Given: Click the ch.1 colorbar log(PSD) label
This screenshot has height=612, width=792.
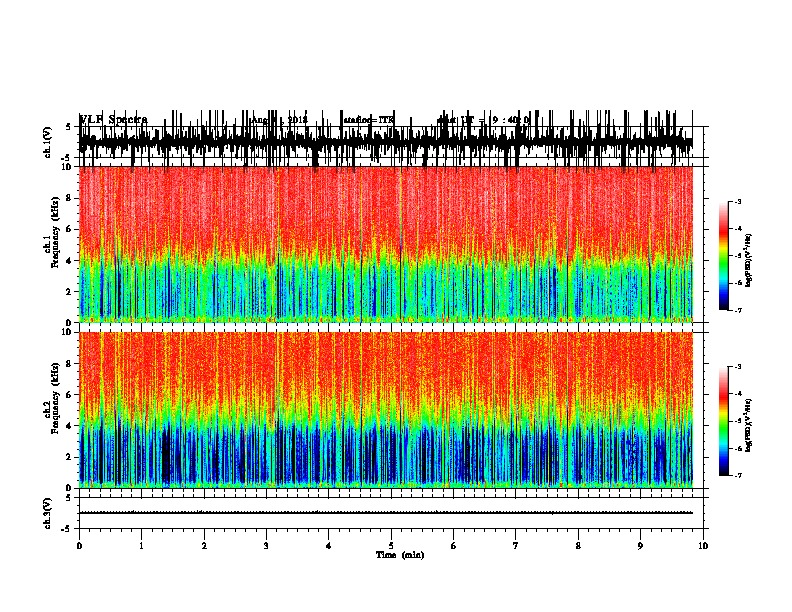Looking at the screenshot, I should (748, 261).
